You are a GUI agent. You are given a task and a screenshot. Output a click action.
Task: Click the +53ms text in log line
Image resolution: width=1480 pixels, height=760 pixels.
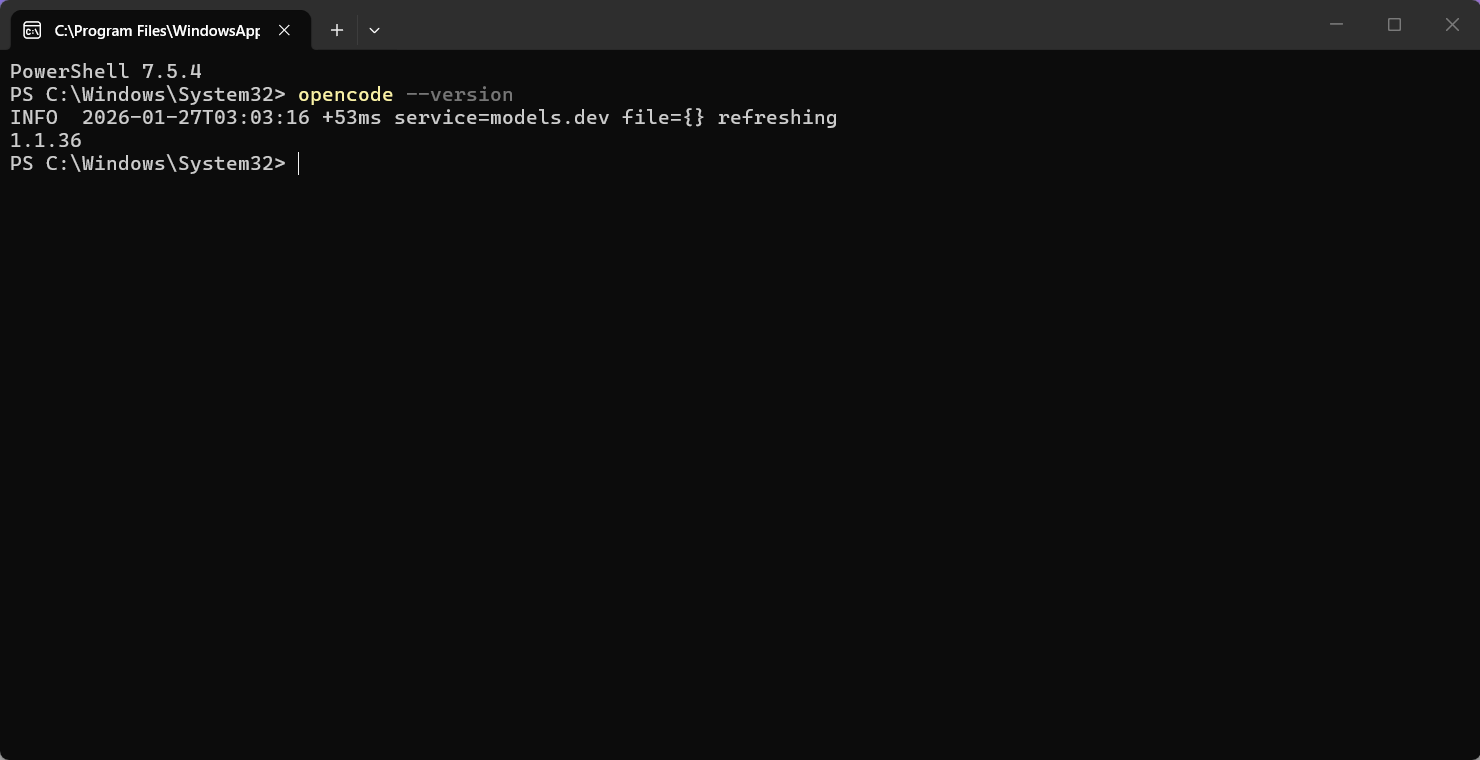tap(352, 118)
